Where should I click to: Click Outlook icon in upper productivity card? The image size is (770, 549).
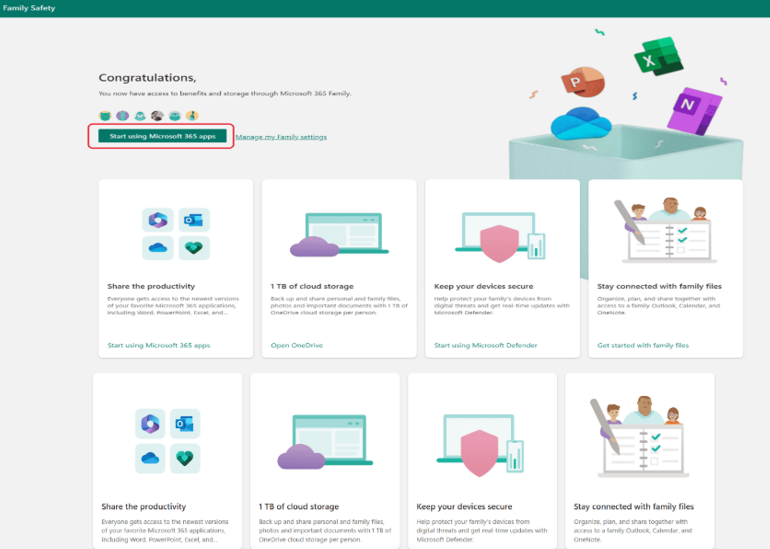point(193,220)
